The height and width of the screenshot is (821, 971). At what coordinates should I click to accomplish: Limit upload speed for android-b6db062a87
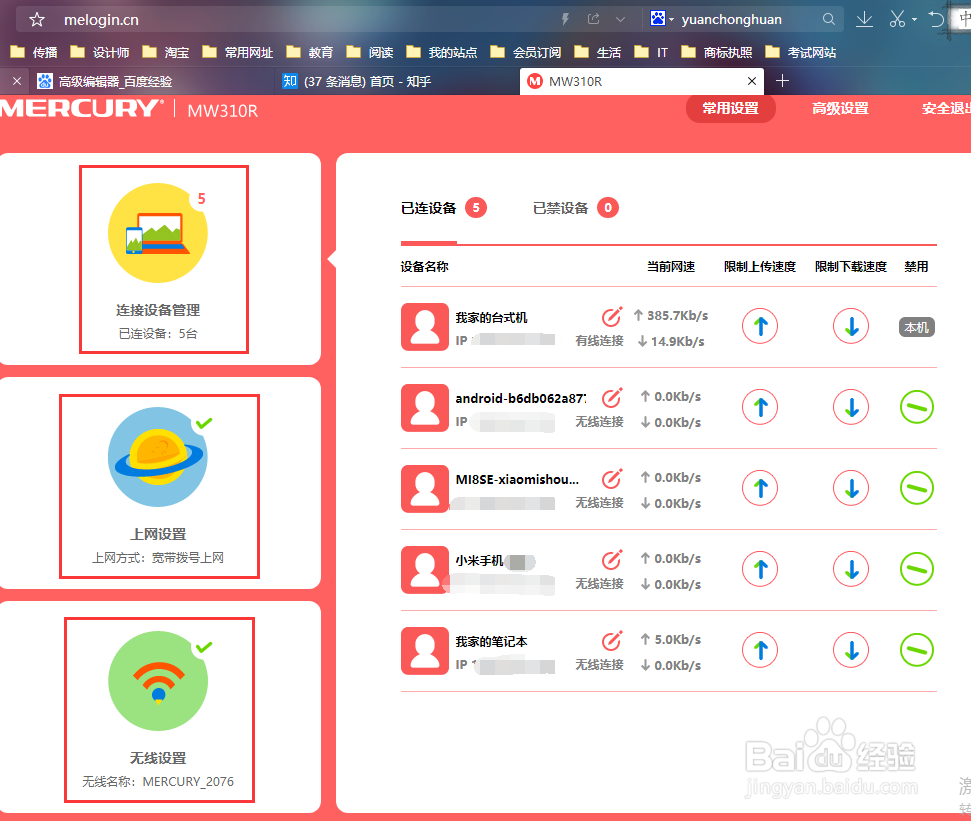[760, 407]
